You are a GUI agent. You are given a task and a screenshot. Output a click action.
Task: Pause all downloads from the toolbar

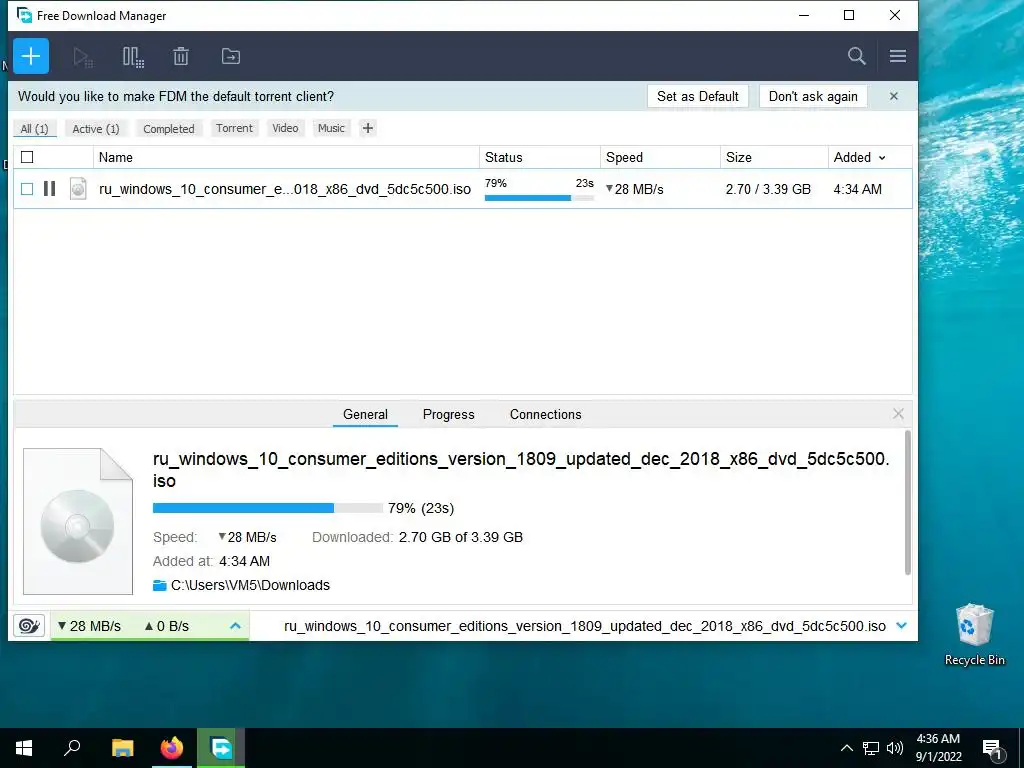133,57
